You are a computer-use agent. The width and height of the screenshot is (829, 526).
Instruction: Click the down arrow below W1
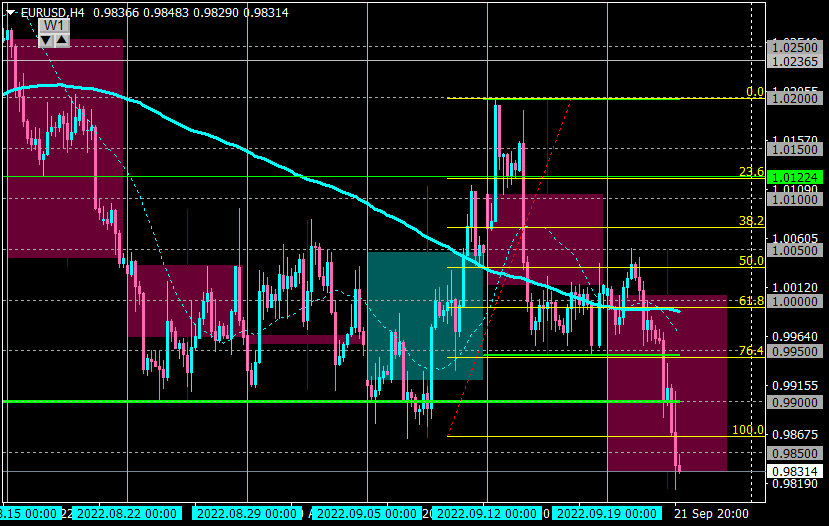point(46,40)
